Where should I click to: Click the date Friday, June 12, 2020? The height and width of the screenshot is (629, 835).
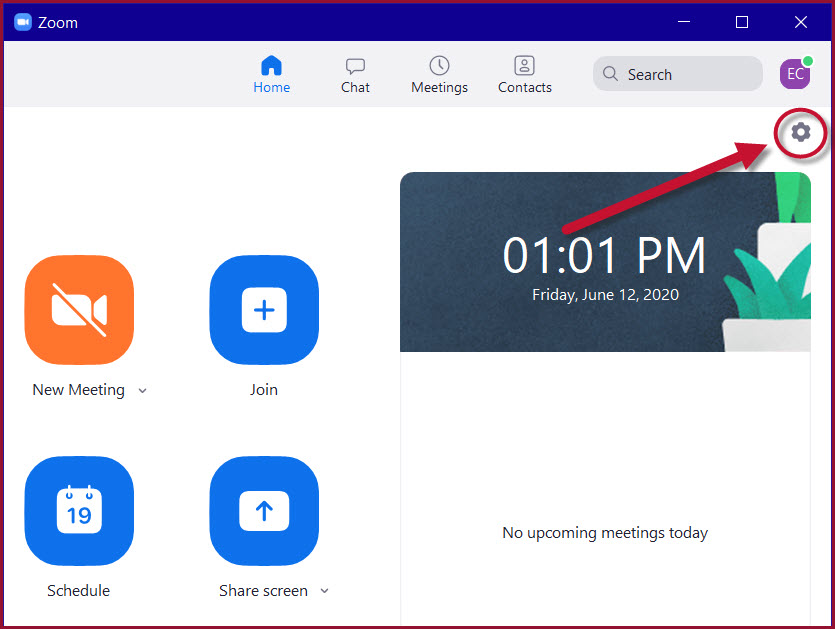click(x=605, y=295)
